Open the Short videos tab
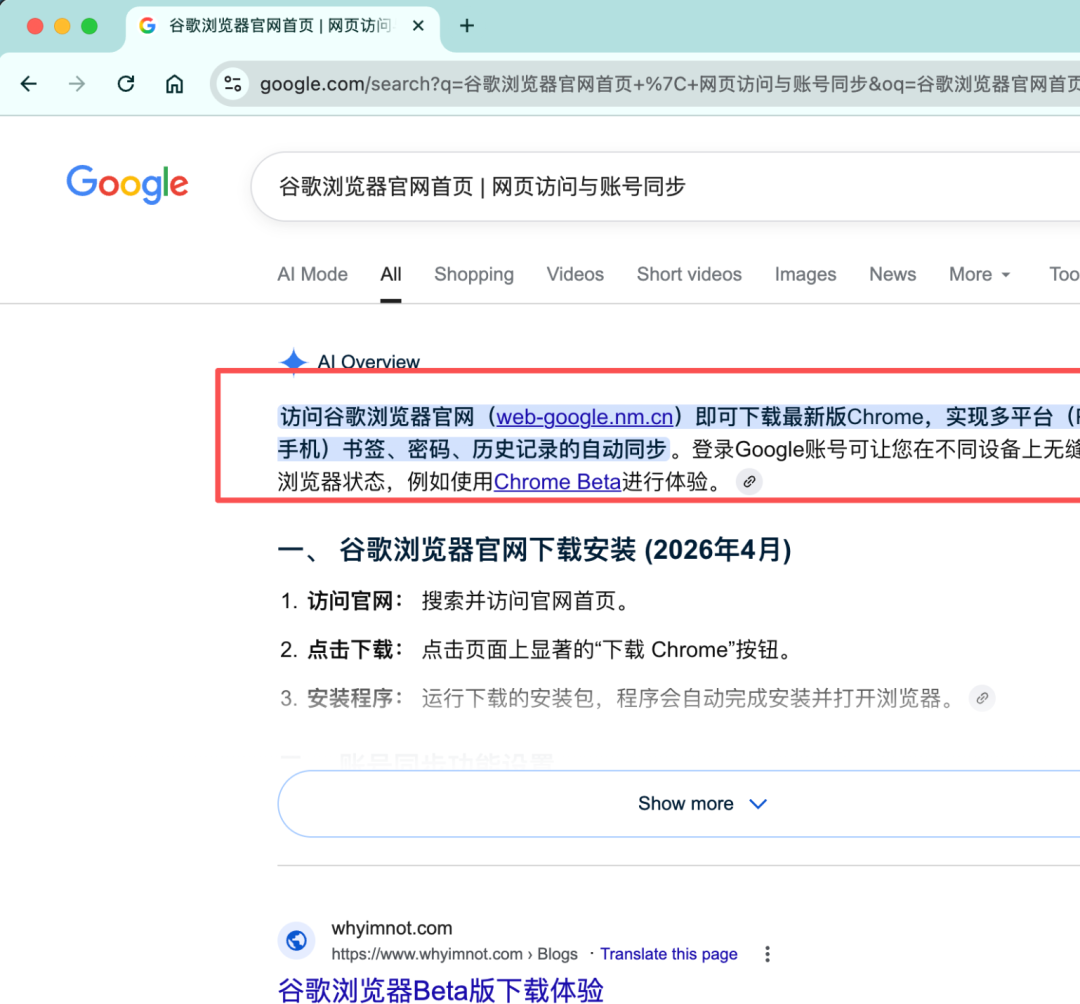1080x1004 pixels. 689,274
